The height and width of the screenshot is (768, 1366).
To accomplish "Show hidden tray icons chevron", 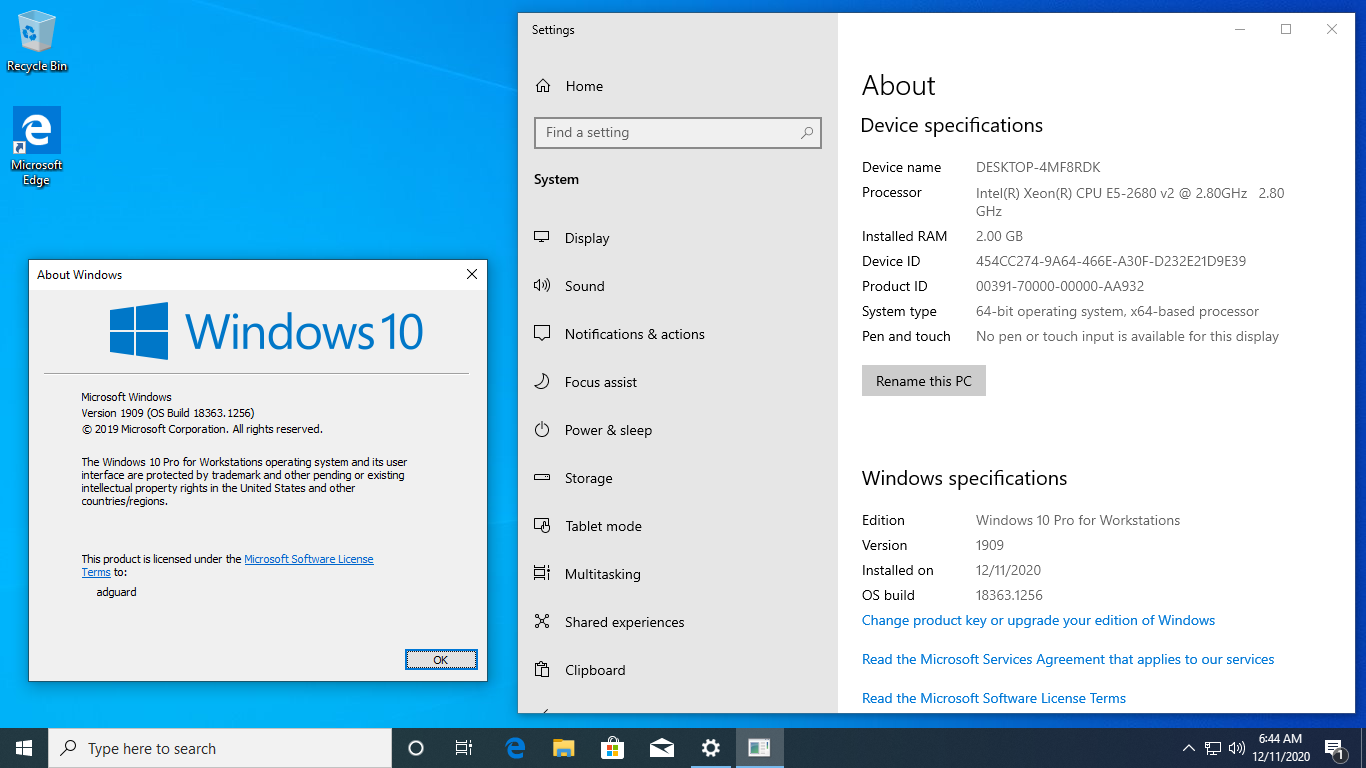I will click(1189, 748).
